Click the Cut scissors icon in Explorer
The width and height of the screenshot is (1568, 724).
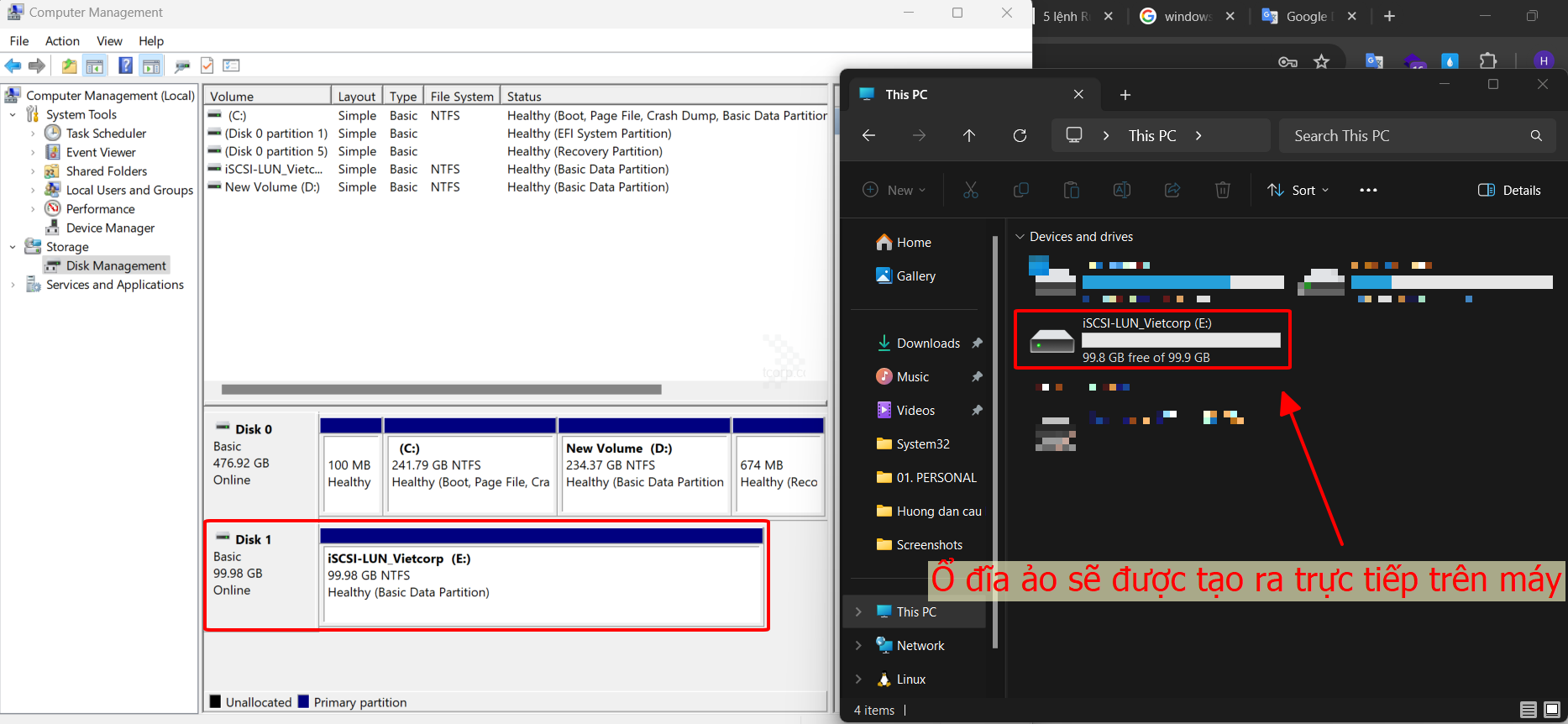coord(971,190)
